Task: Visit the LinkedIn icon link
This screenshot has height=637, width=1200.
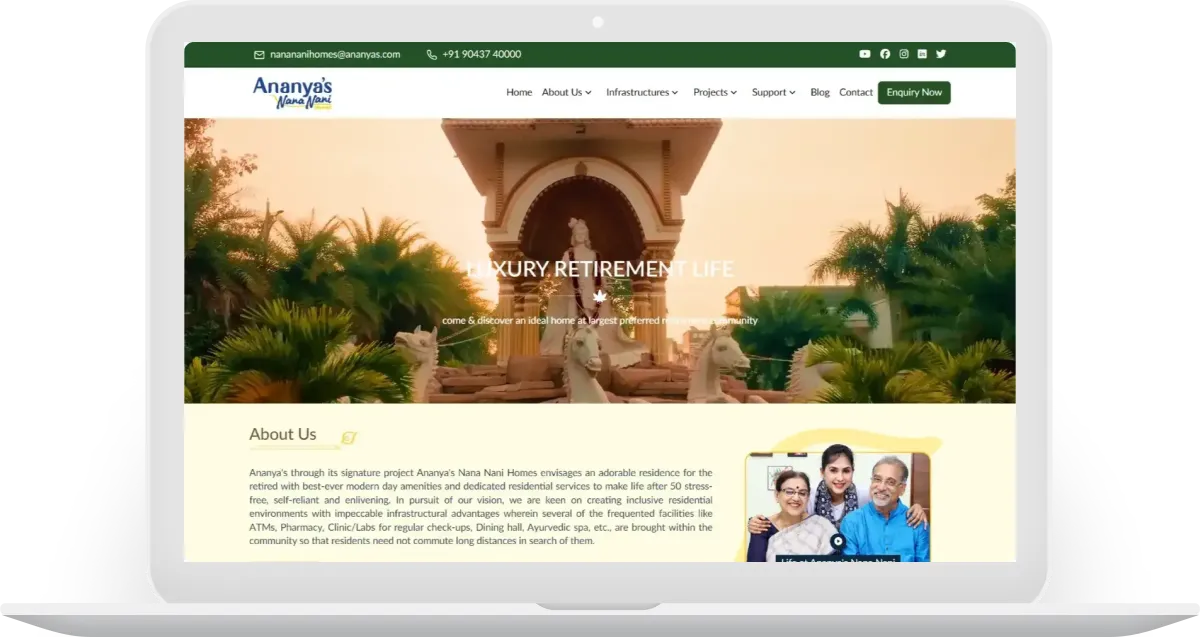Action: pyautogui.click(x=922, y=54)
